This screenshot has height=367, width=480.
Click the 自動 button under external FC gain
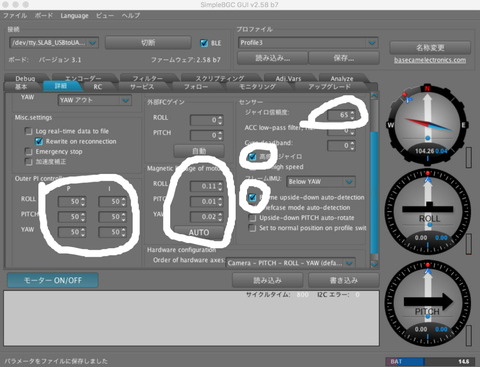point(199,151)
